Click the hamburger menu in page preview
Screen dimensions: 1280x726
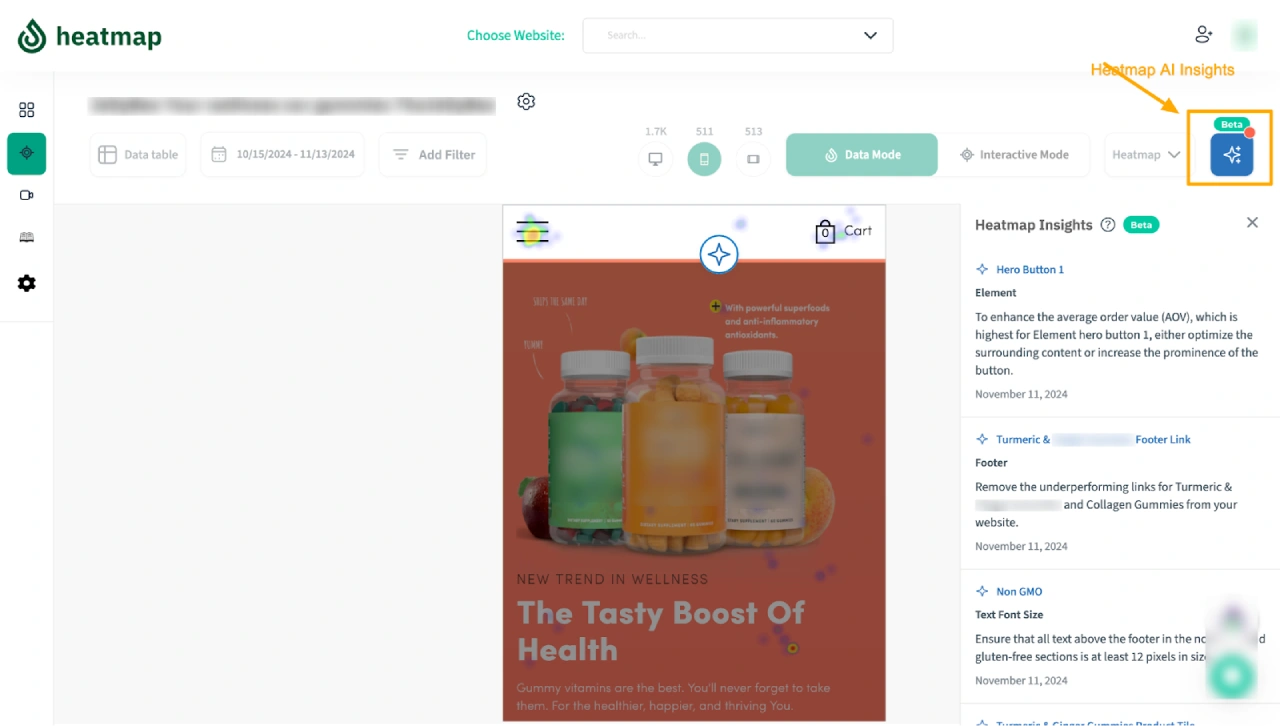point(532,232)
